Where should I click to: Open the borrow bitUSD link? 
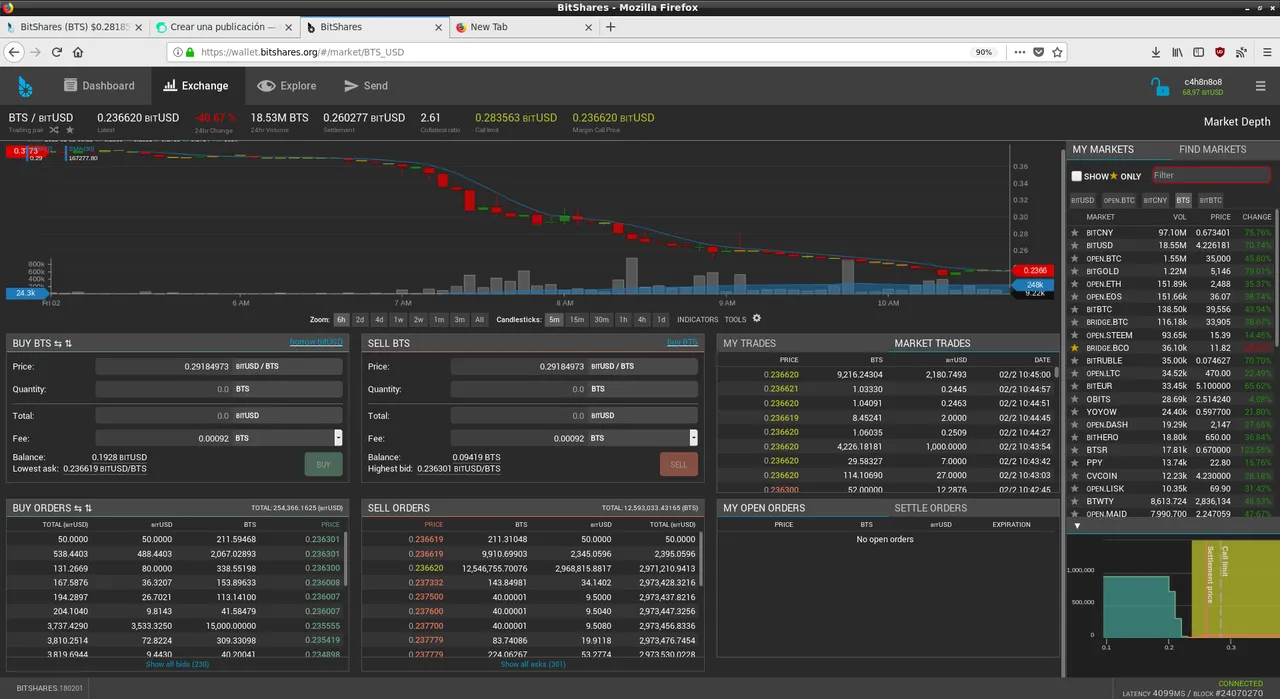click(x=316, y=342)
